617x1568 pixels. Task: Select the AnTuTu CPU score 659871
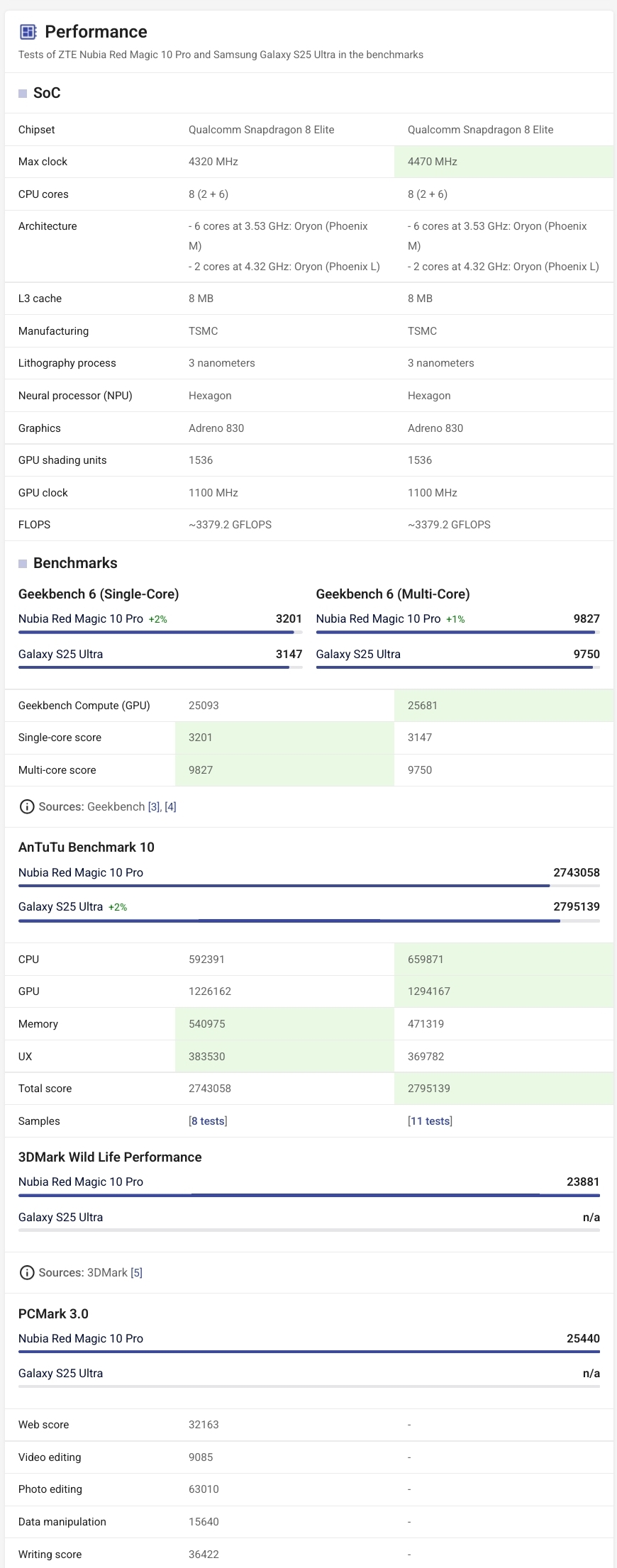pos(426,960)
